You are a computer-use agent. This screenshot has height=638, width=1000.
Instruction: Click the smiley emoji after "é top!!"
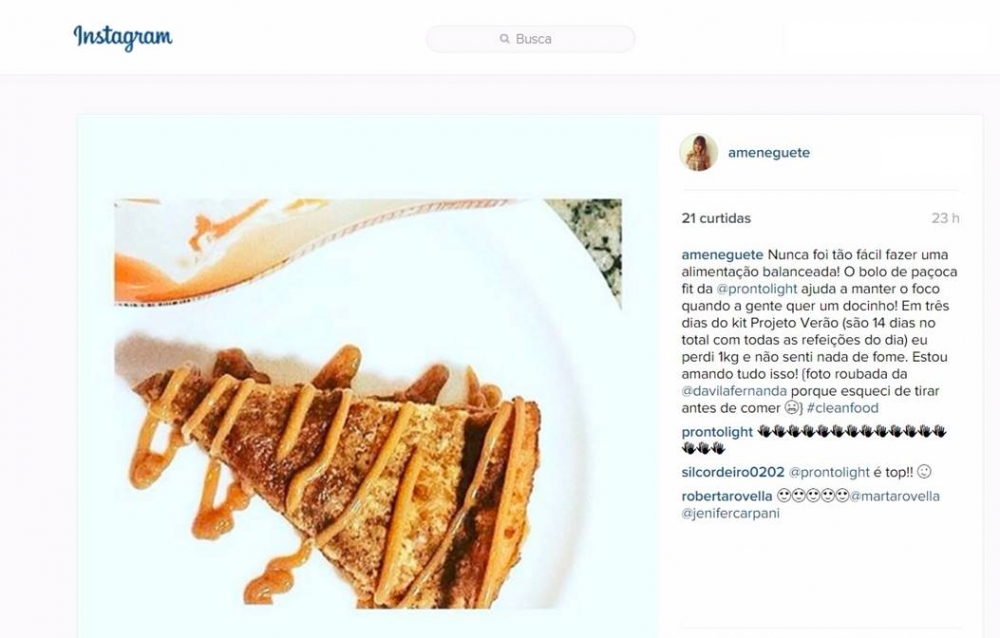tap(924, 472)
